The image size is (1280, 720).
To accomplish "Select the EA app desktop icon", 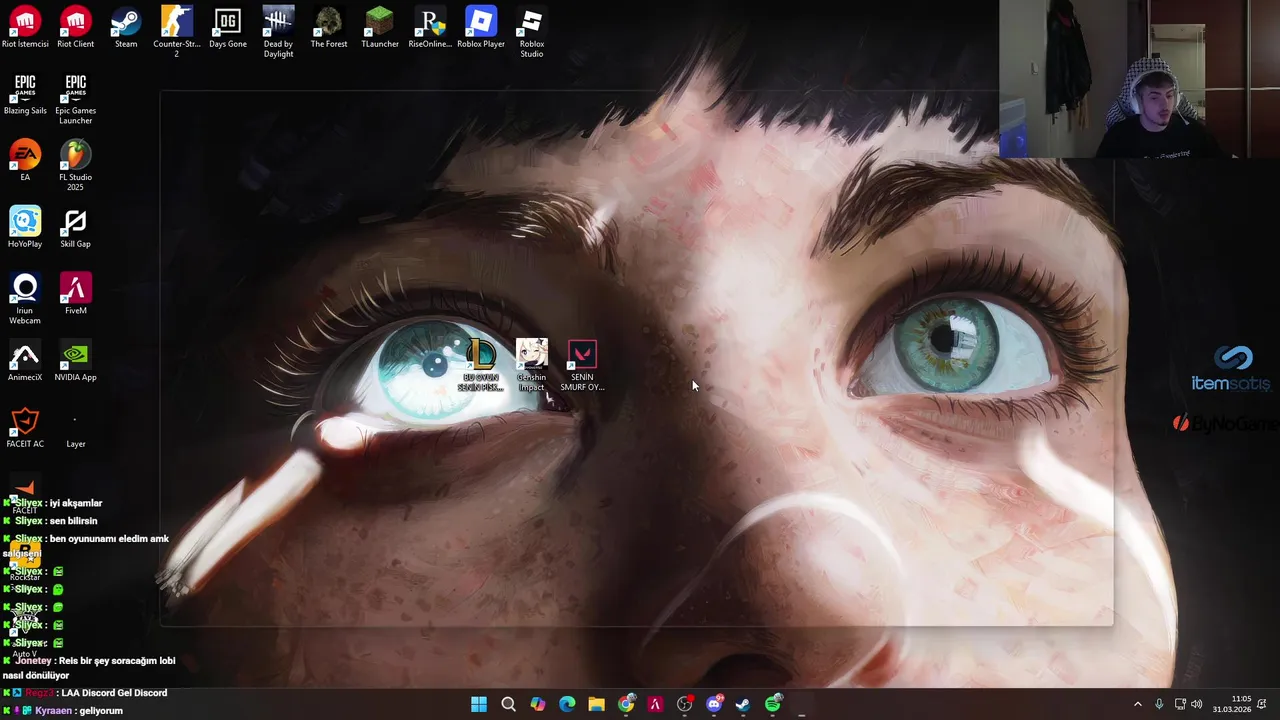I will 25,161.
